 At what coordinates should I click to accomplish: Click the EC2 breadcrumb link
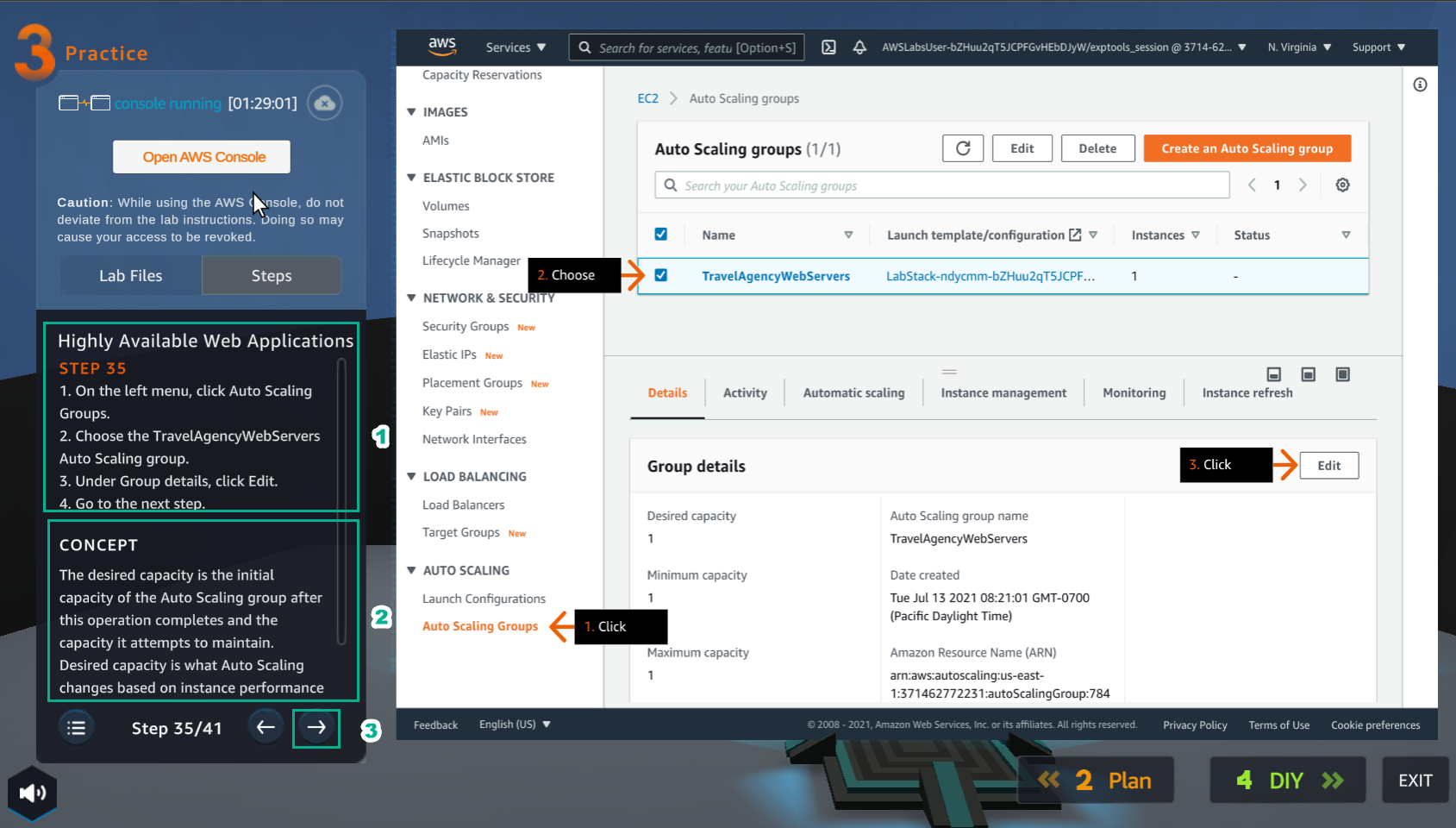(x=647, y=98)
